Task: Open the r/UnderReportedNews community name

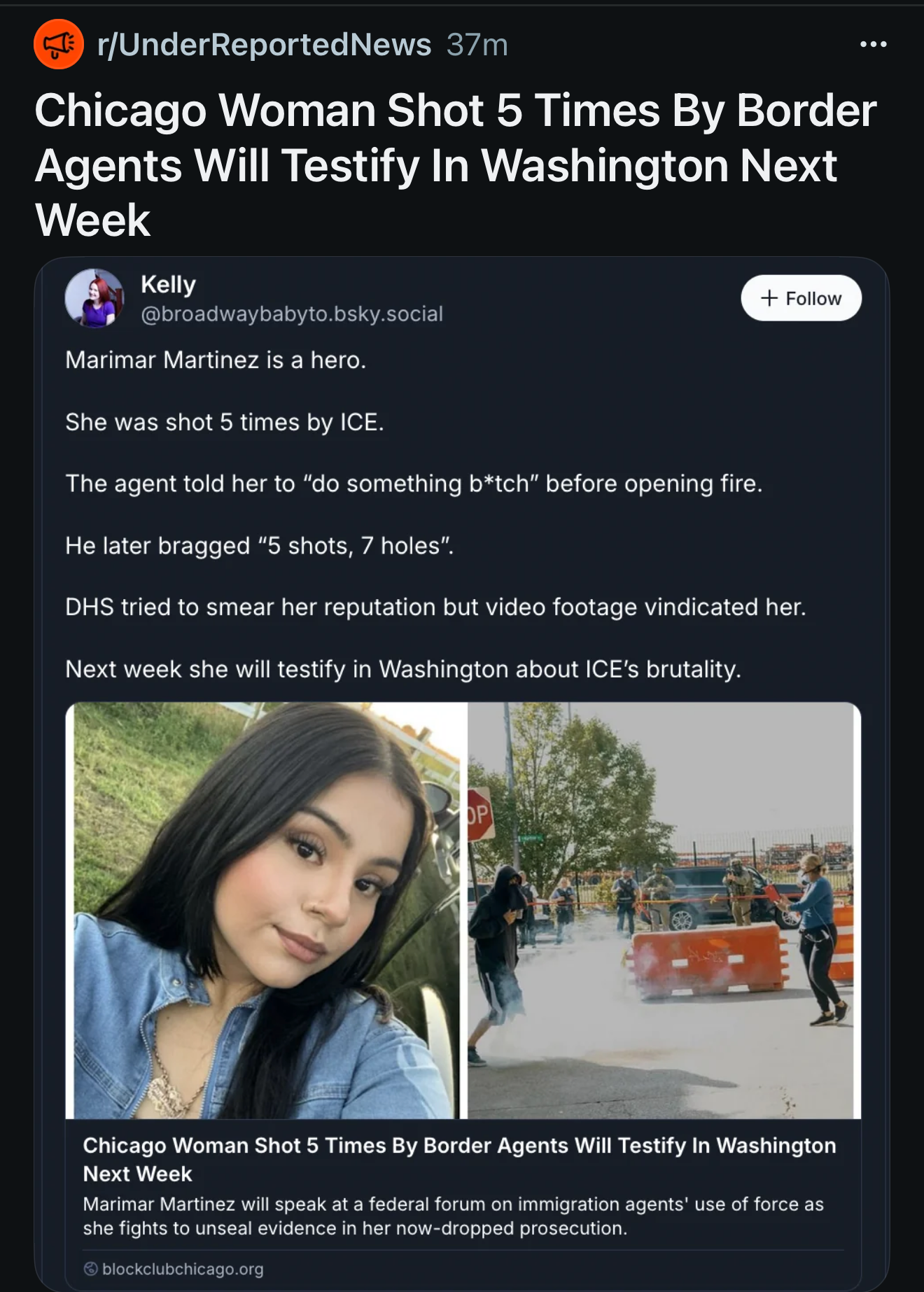Action: [265, 44]
